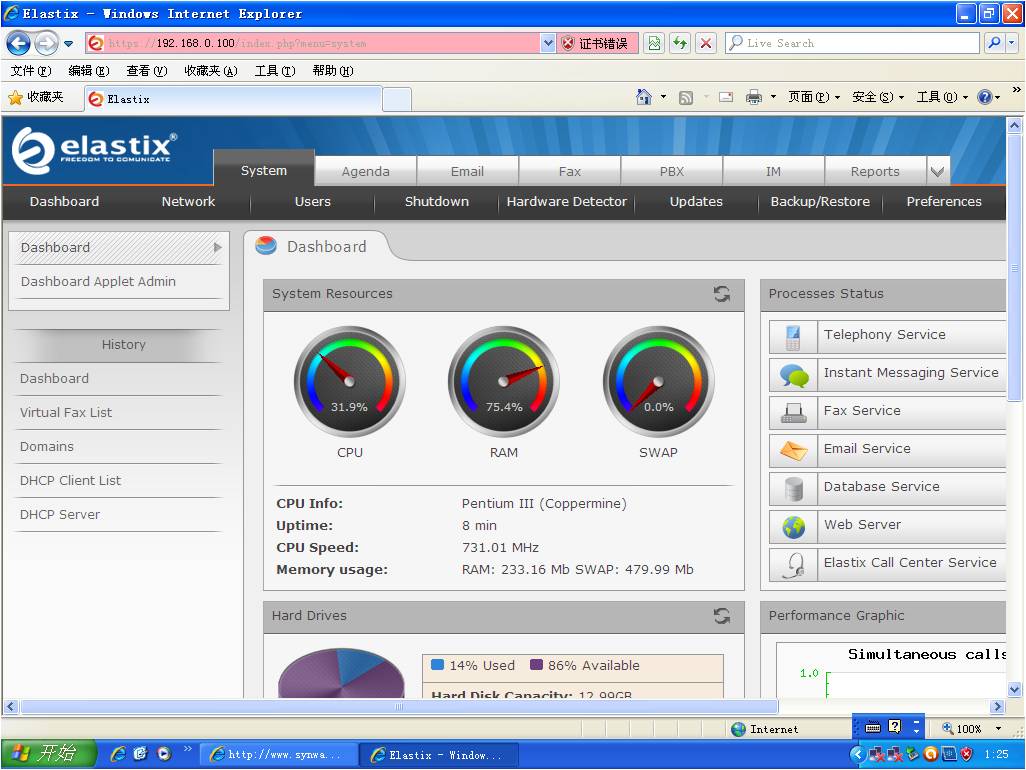Click the blue 14% Used legend swatch
The width and height of the screenshot is (1026, 770).
click(438, 665)
